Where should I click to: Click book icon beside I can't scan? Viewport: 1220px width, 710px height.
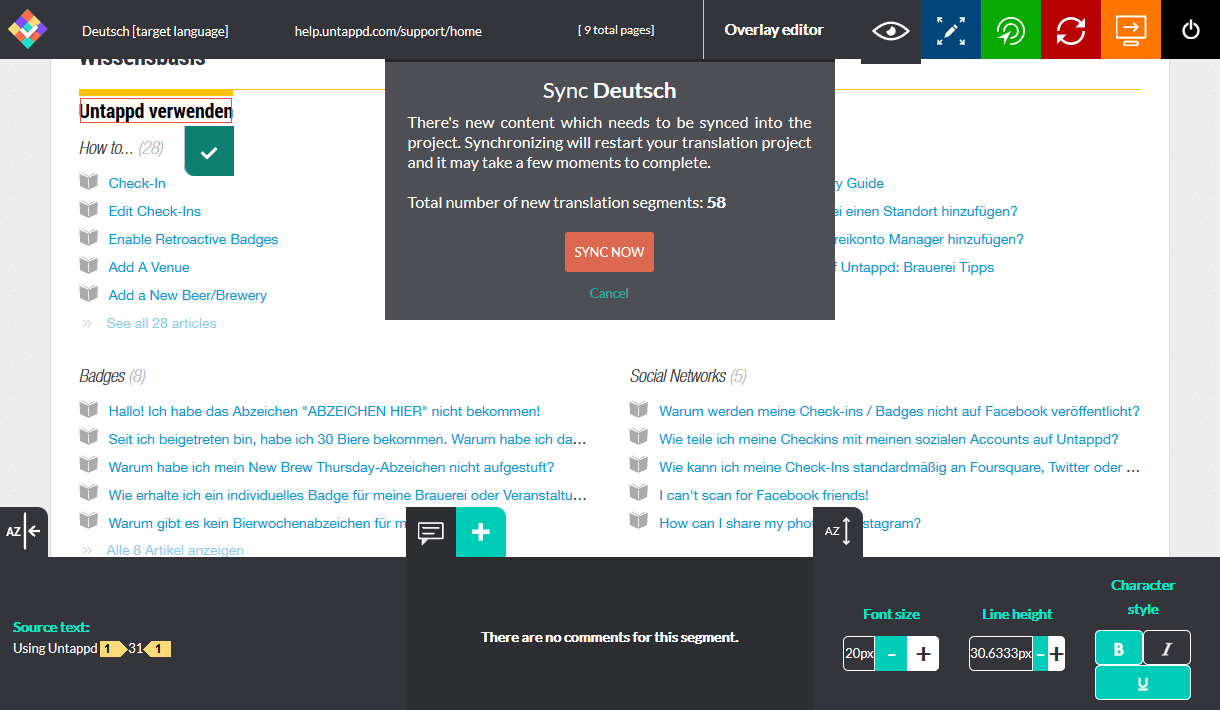(639, 494)
